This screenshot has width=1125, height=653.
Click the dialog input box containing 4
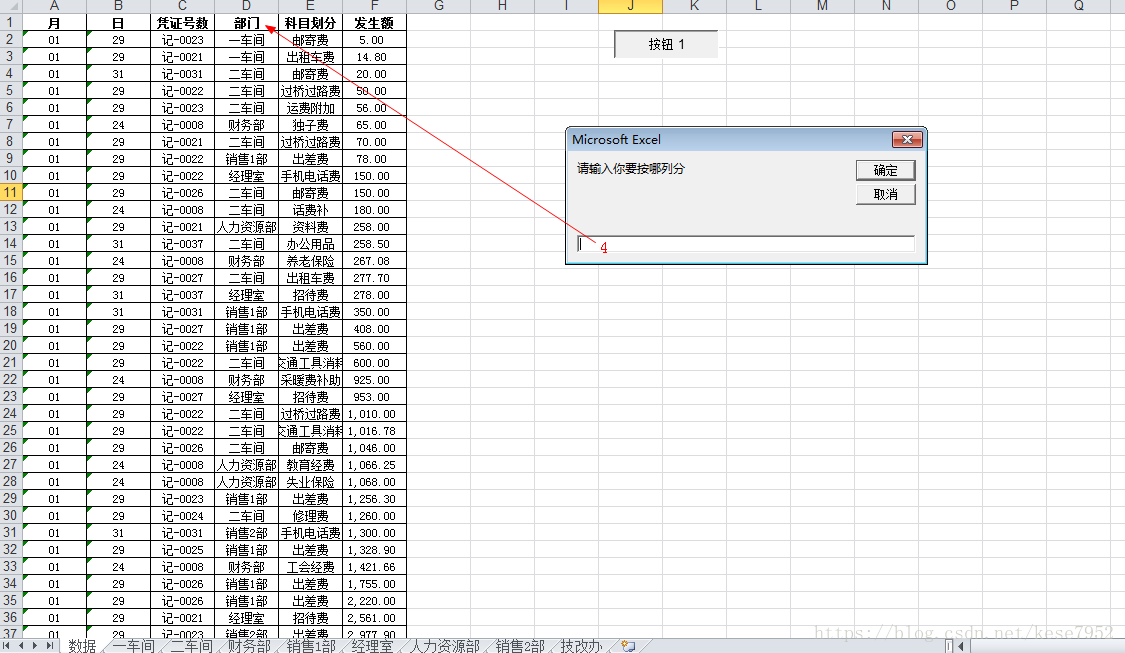(745, 243)
